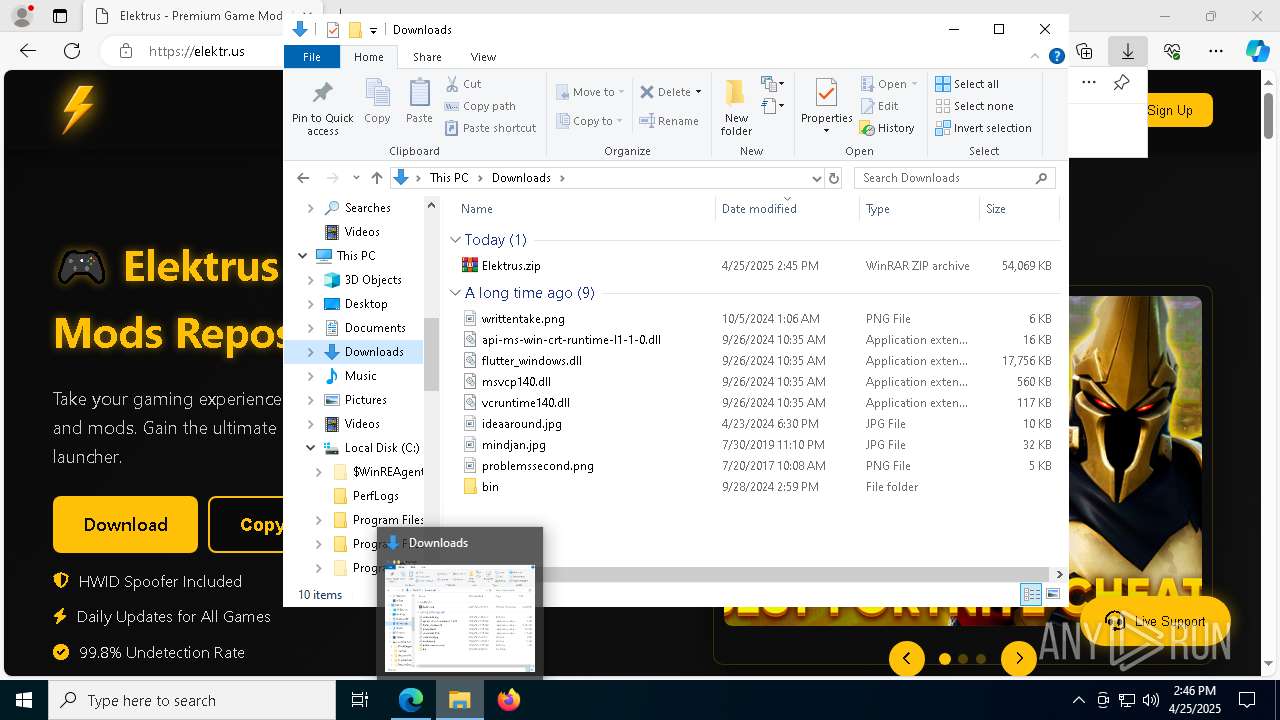Select Music in navigation pane
Screen dimensions: 1280x720
[360, 376]
